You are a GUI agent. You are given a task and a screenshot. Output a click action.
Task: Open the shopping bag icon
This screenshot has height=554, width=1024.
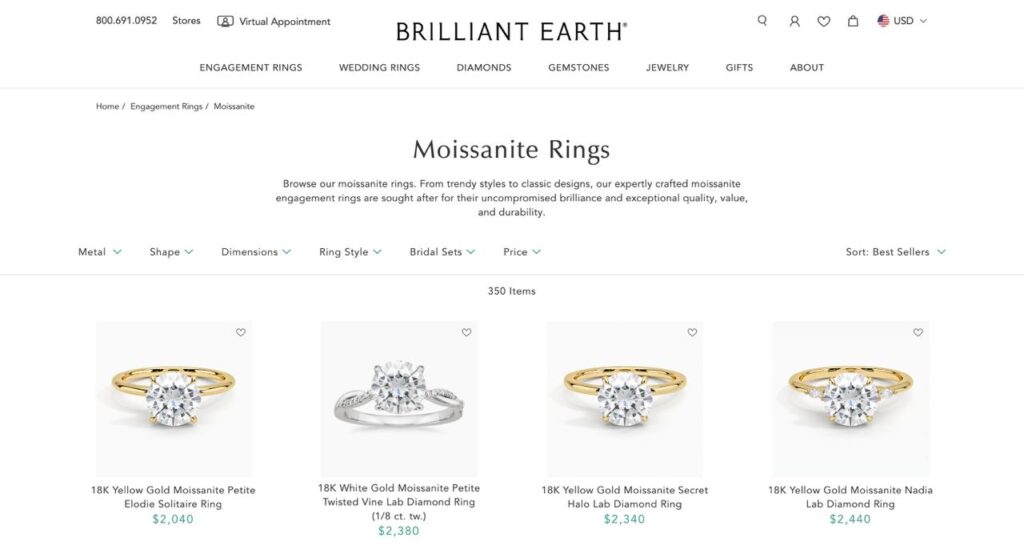pos(853,21)
